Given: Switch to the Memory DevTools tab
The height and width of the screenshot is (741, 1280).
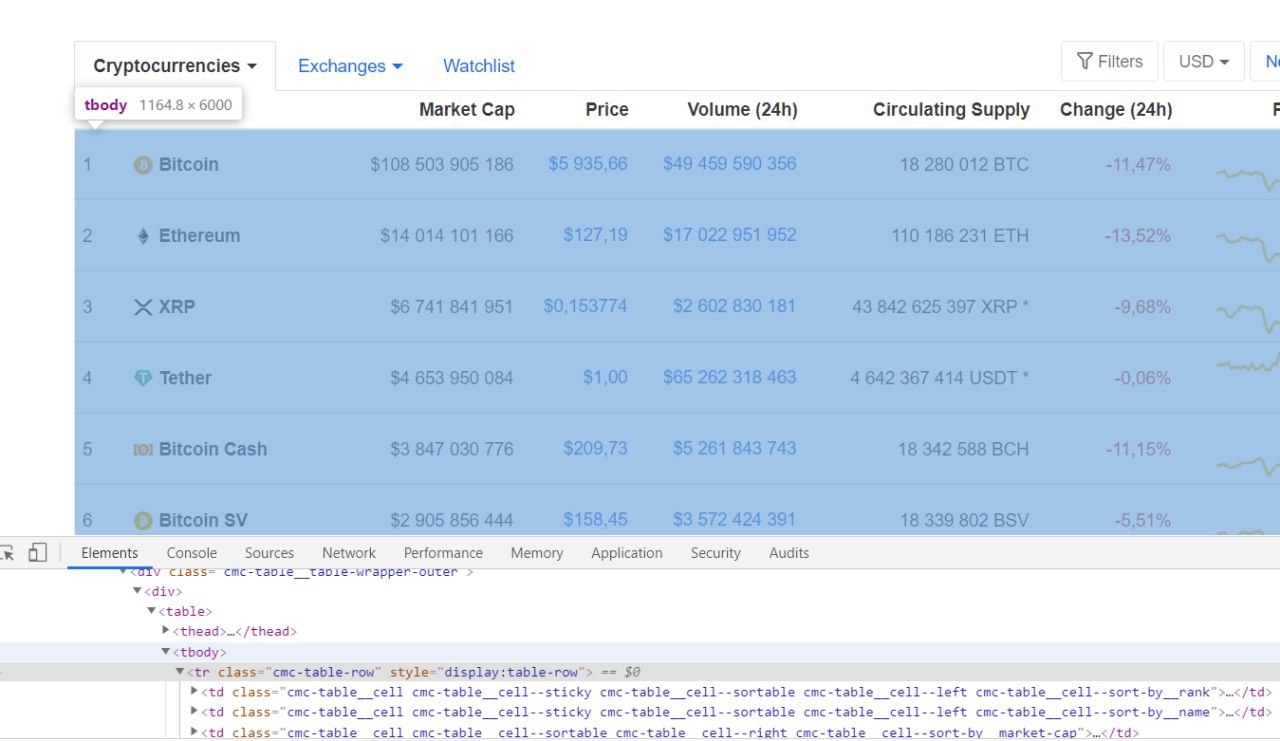Looking at the screenshot, I should [x=537, y=553].
